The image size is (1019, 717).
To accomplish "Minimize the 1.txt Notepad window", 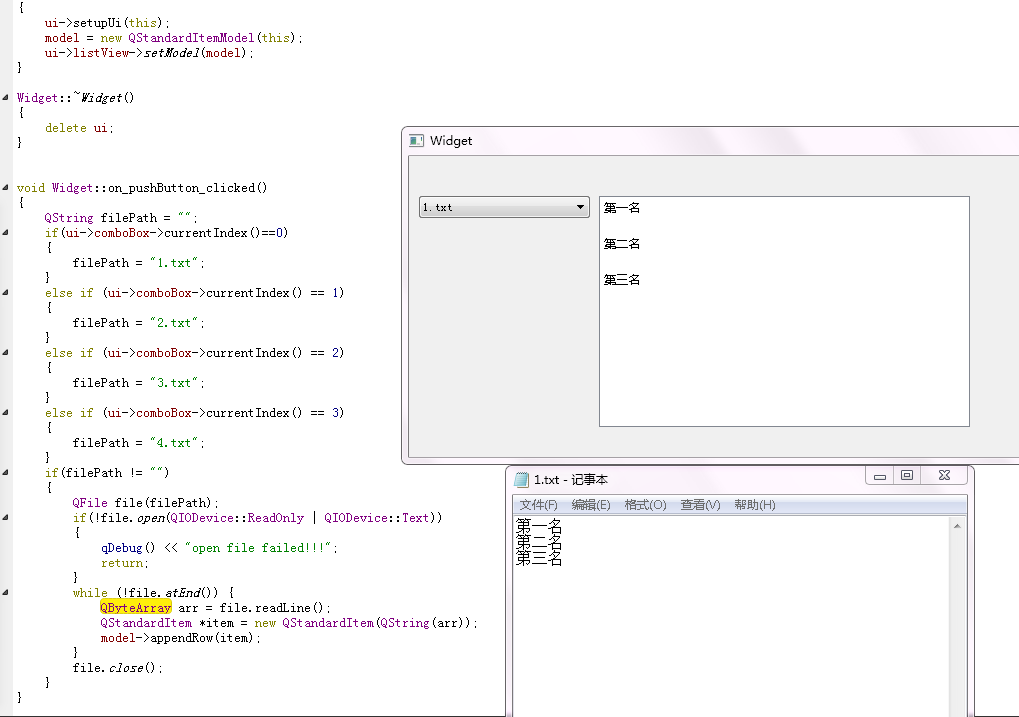I will coord(880,476).
